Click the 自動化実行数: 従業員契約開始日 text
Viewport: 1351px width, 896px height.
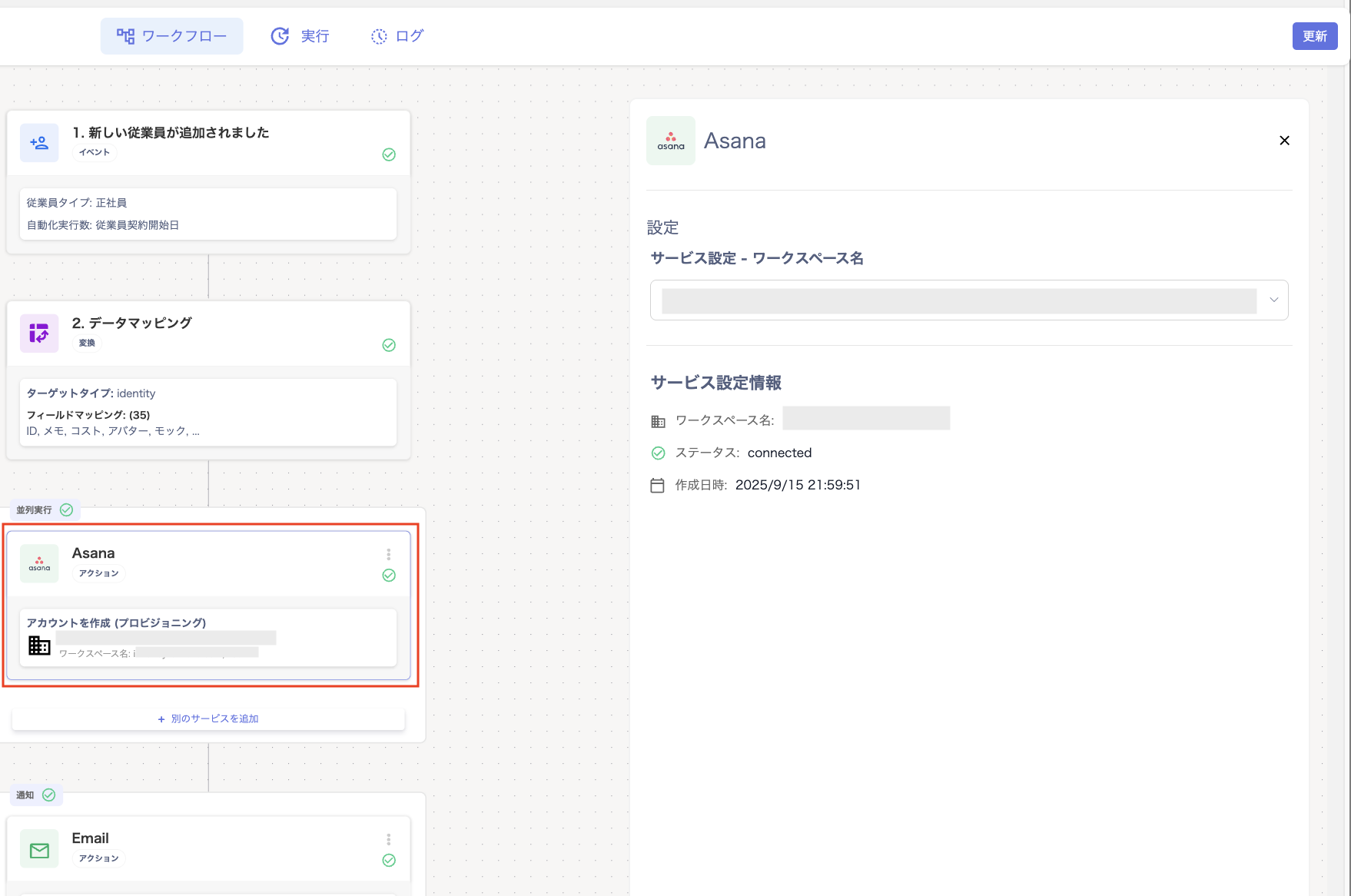point(103,225)
